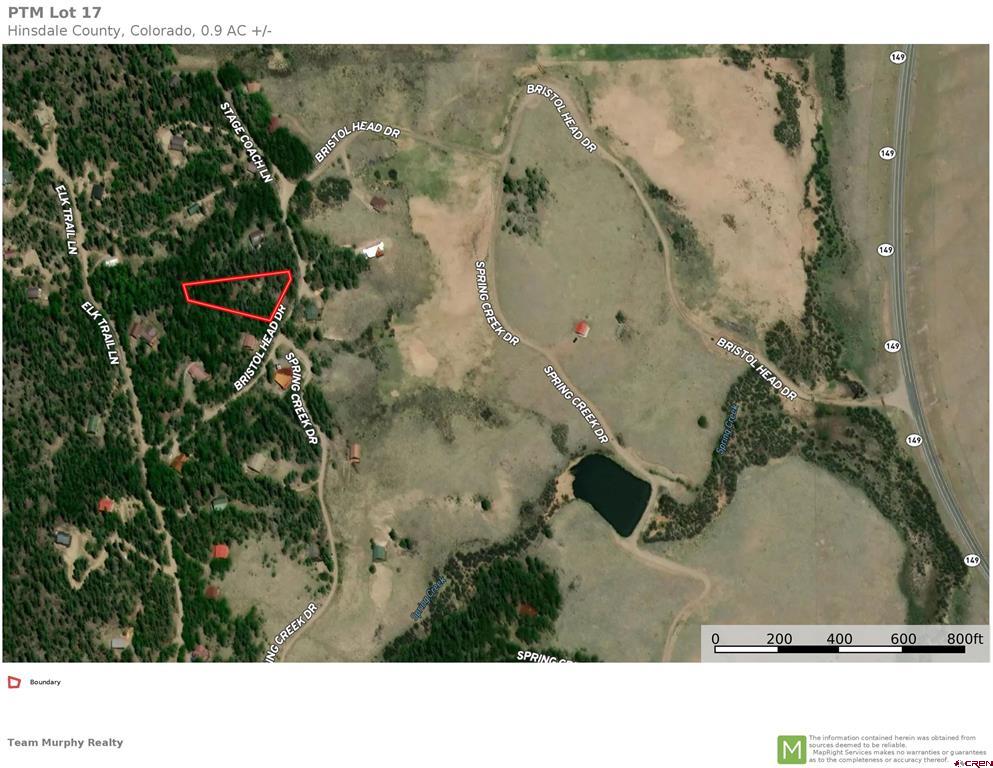Click the Stage Coach Ln road label
This screenshot has height=768, width=993.
pyautogui.click(x=246, y=142)
